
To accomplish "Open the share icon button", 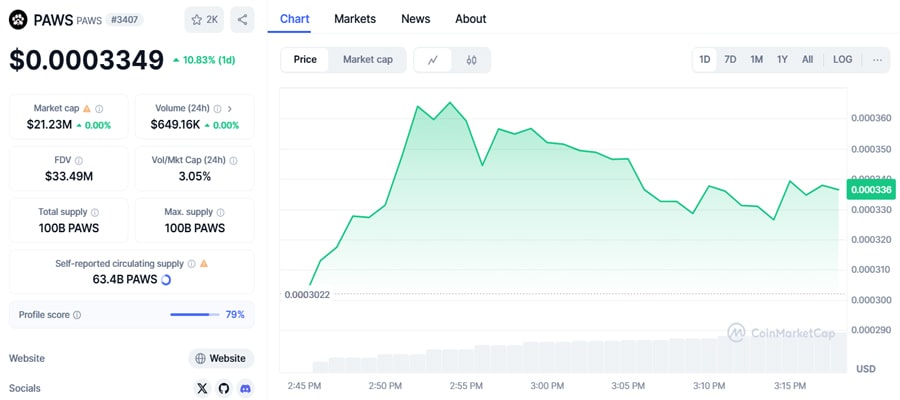I will coord(242,20).
